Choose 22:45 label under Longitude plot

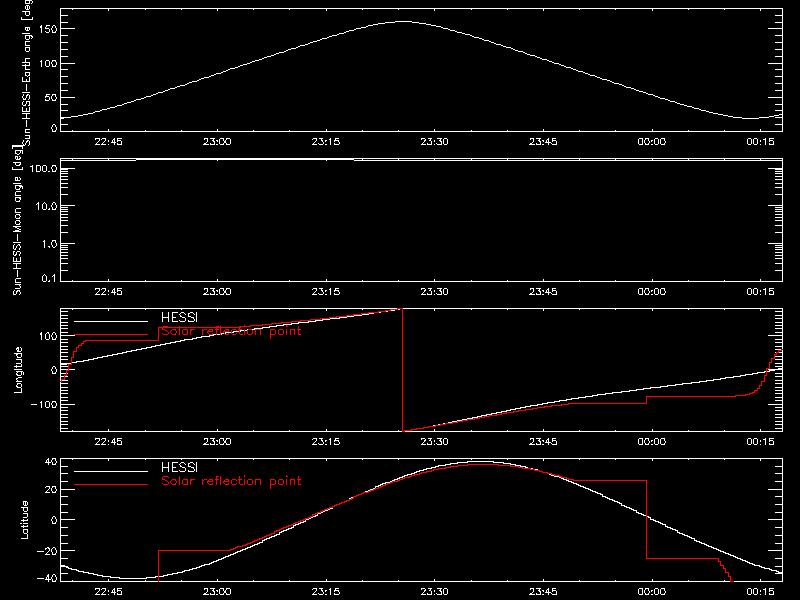click(x=109, y=442)
